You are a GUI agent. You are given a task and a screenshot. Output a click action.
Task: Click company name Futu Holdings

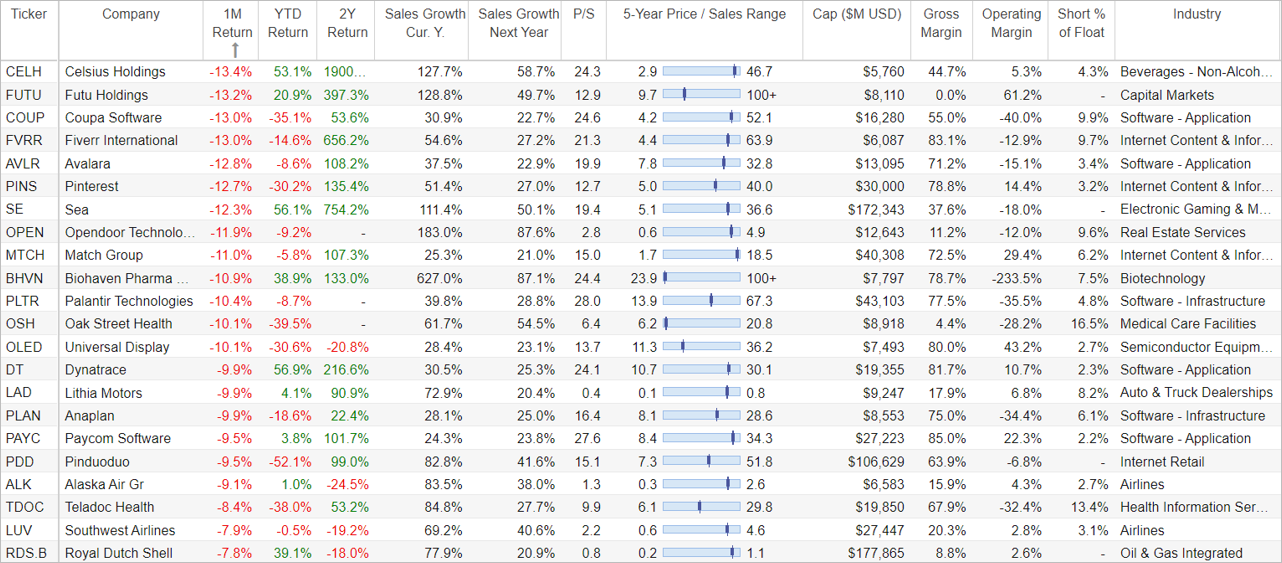pos(106,95)
